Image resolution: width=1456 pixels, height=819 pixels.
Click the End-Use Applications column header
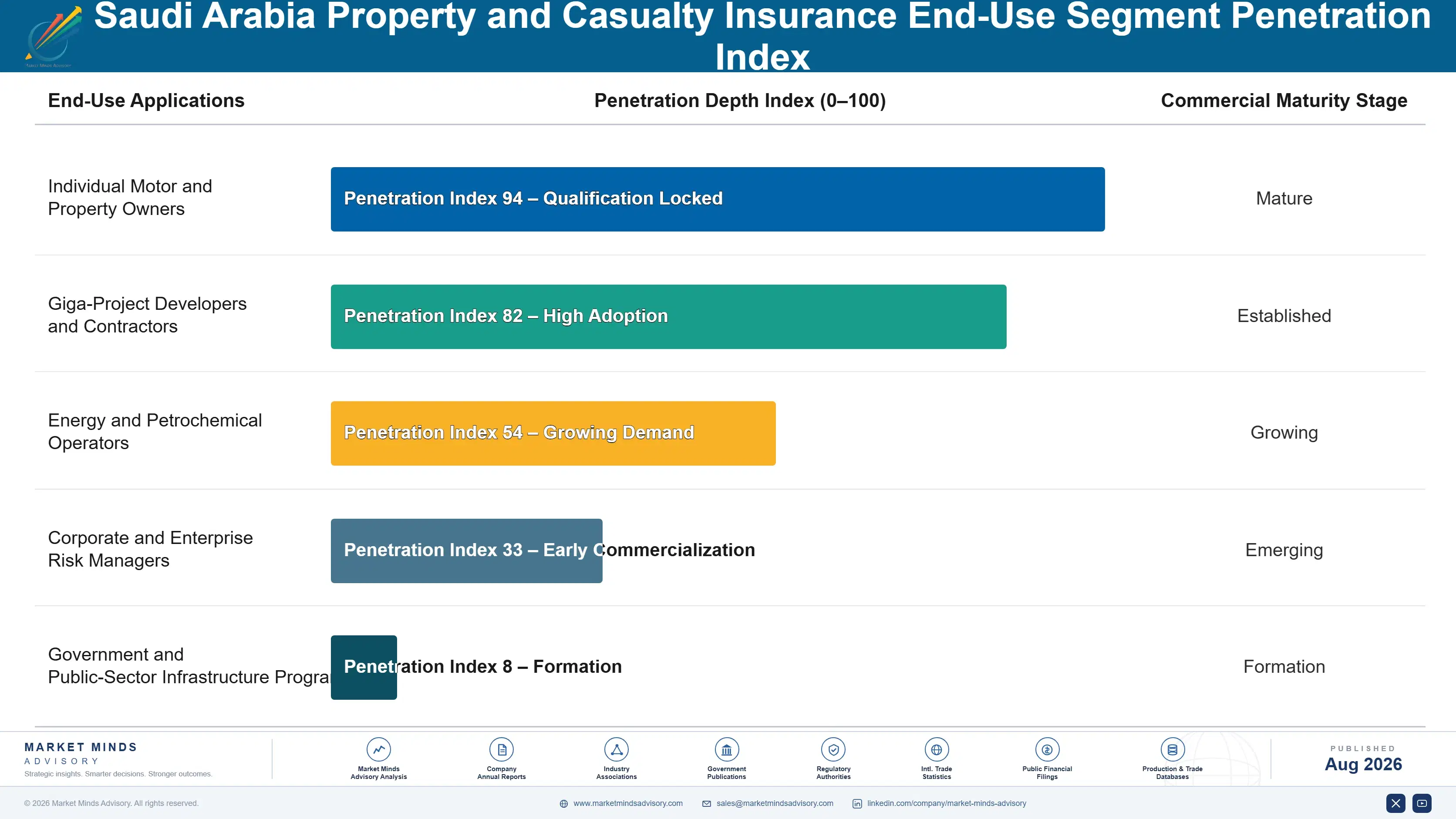tap(146, 101)
